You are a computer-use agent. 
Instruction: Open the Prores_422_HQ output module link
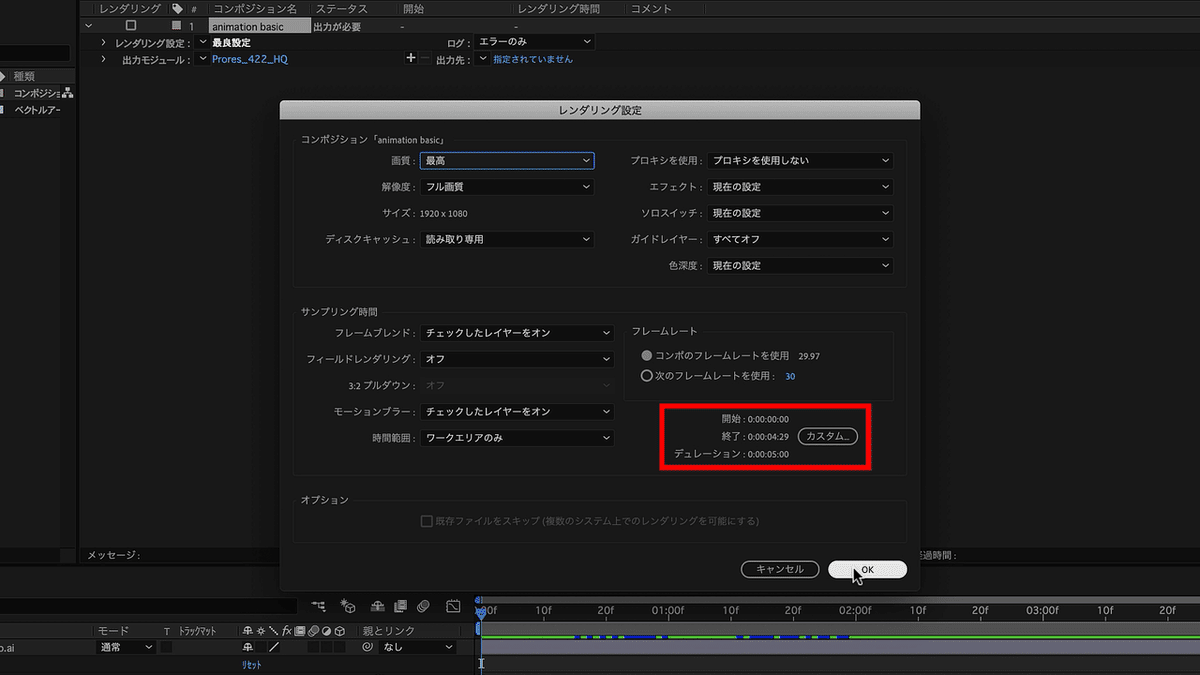pos(250,59)
